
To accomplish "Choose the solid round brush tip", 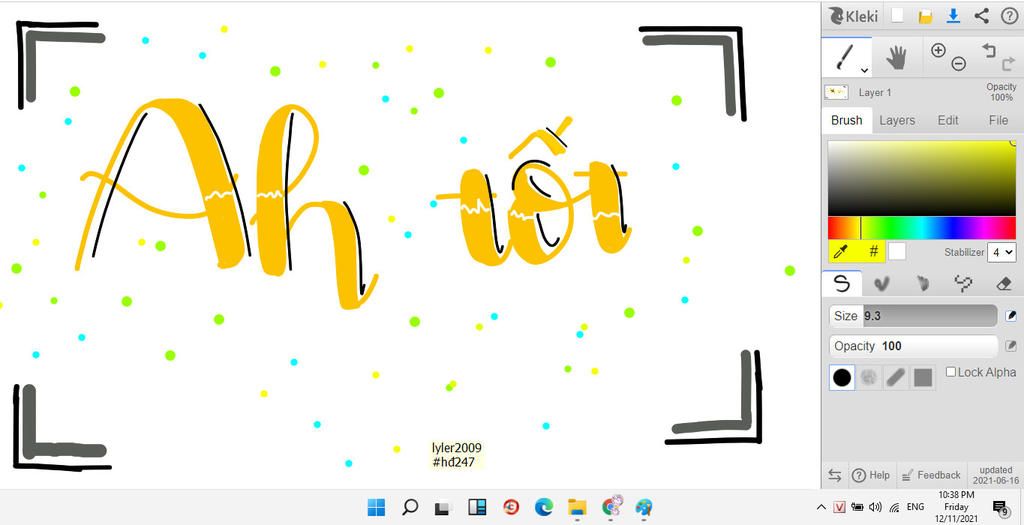I will tap(842, 377).
